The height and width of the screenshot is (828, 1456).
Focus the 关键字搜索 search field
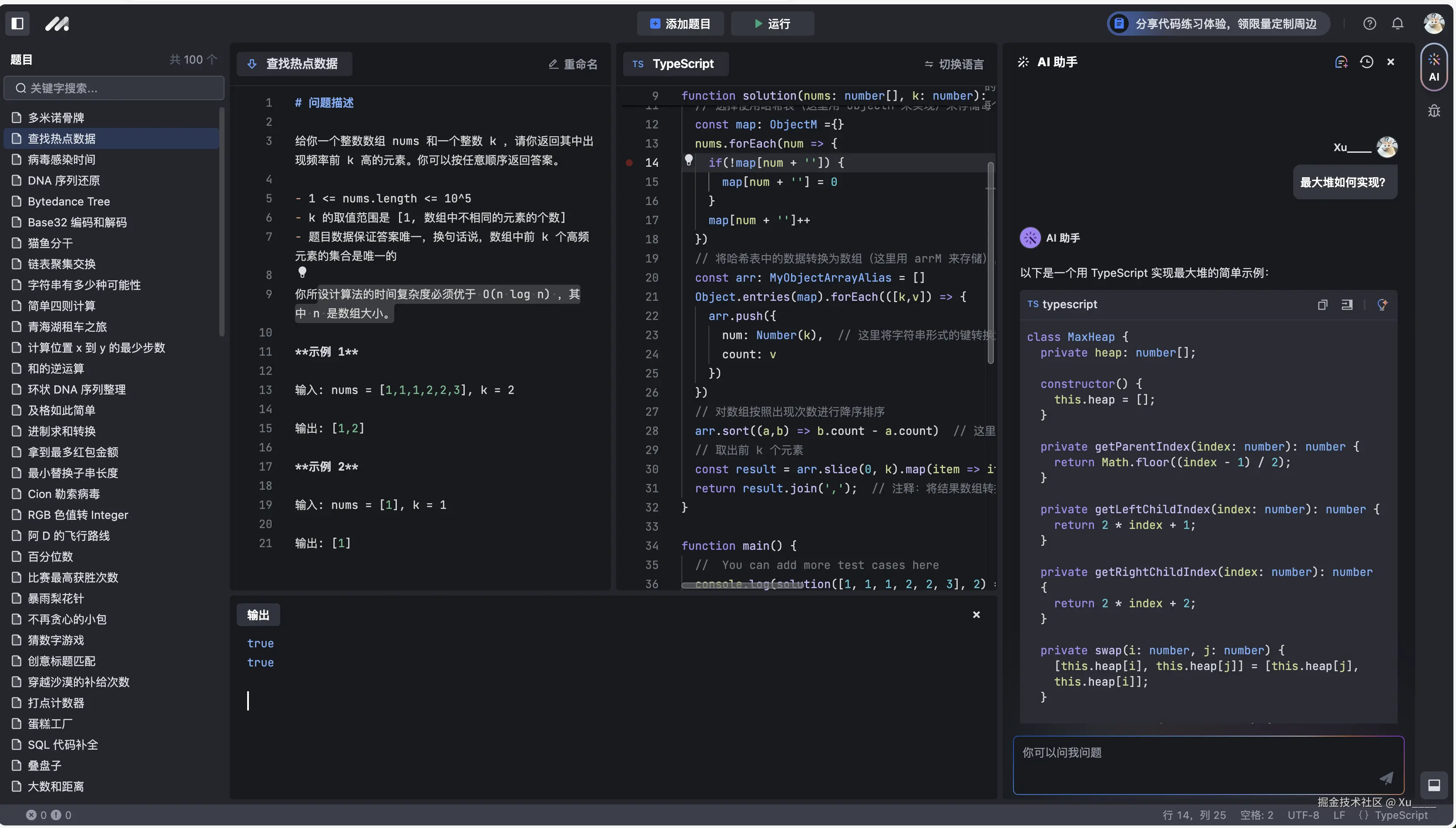pos(114,88)
